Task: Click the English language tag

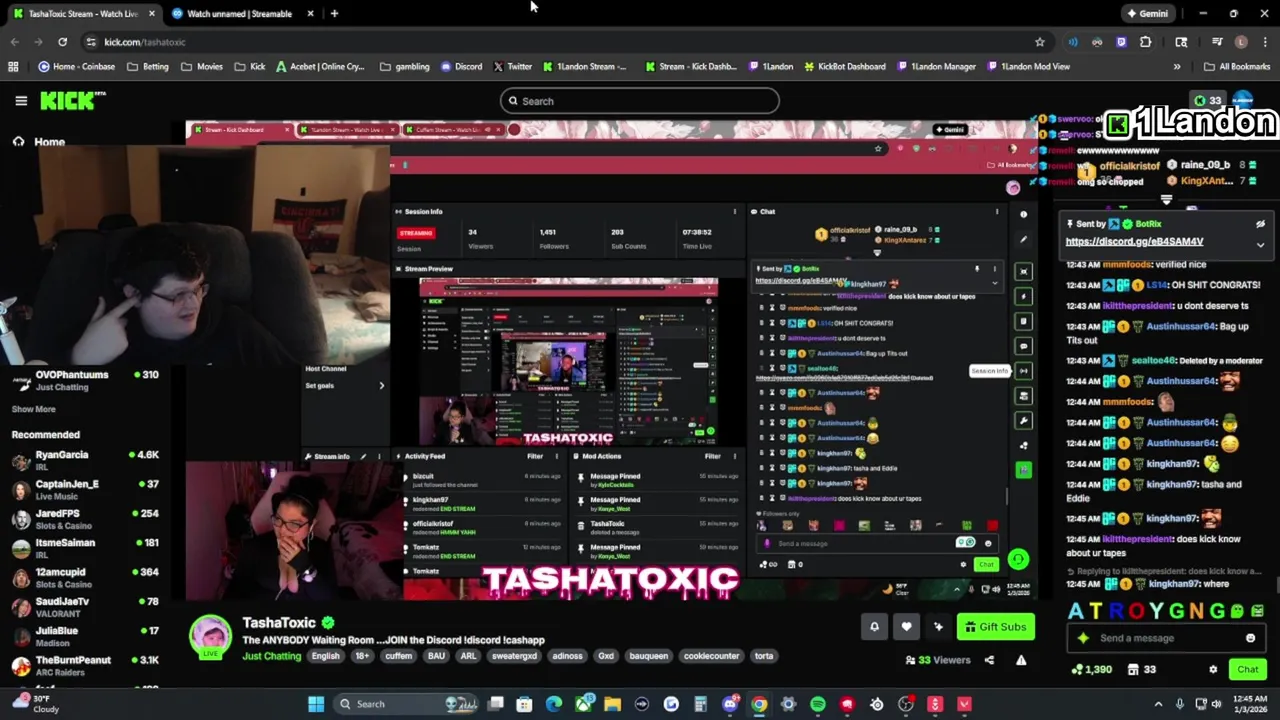Action: [325, 656]
